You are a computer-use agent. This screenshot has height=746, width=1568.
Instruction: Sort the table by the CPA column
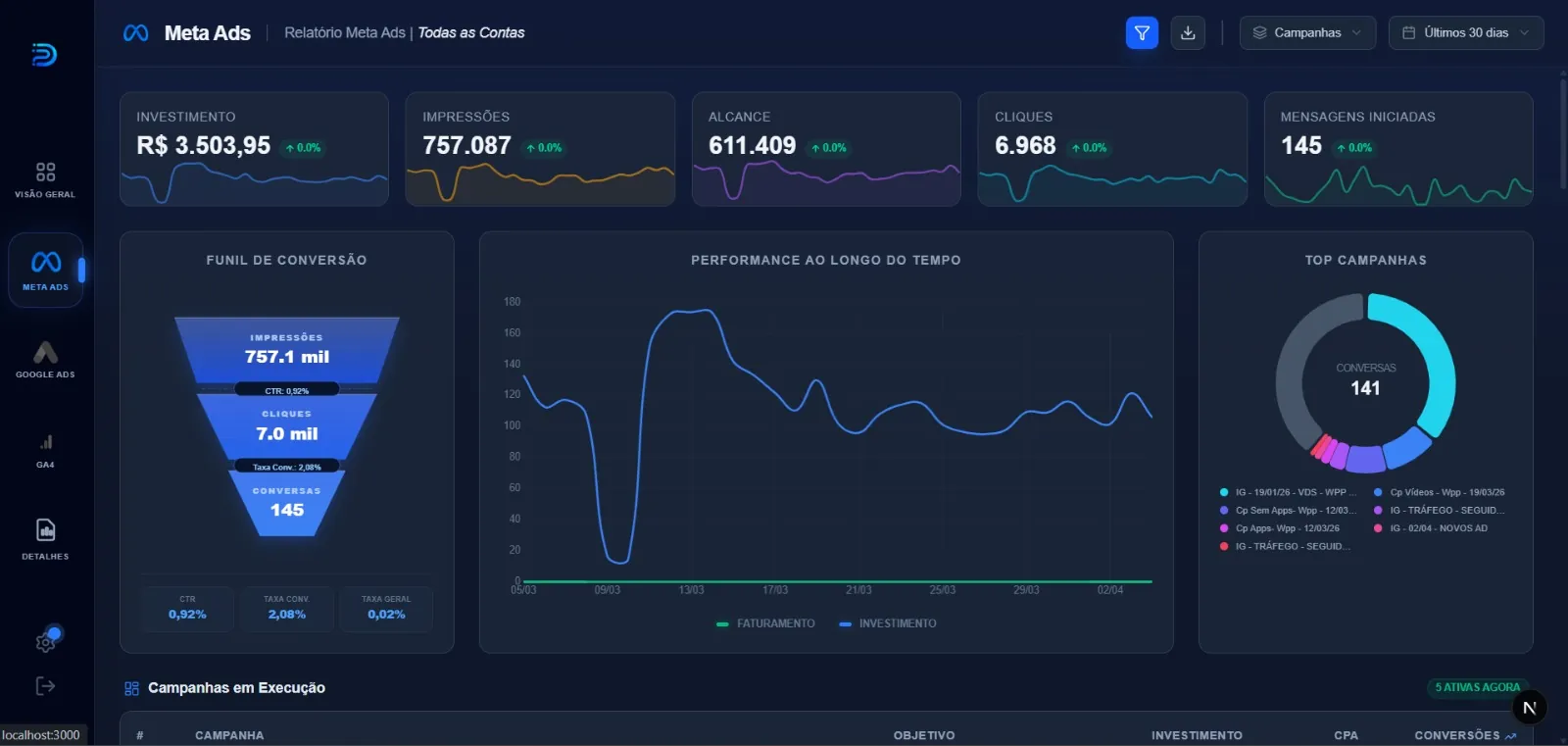(x=1346, y=735)
